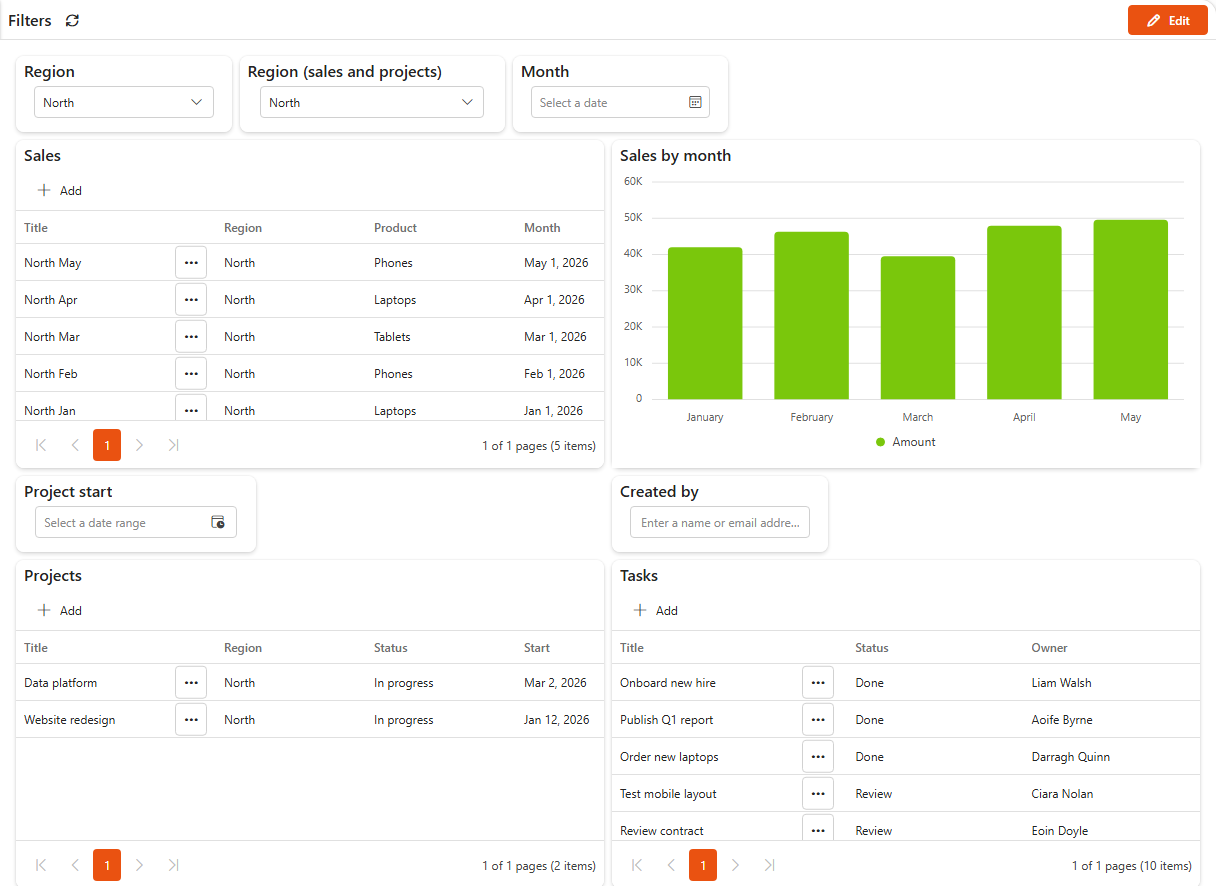
Task: Click the North May sales title
Action: pyautogui.click(x=53, y=263)
